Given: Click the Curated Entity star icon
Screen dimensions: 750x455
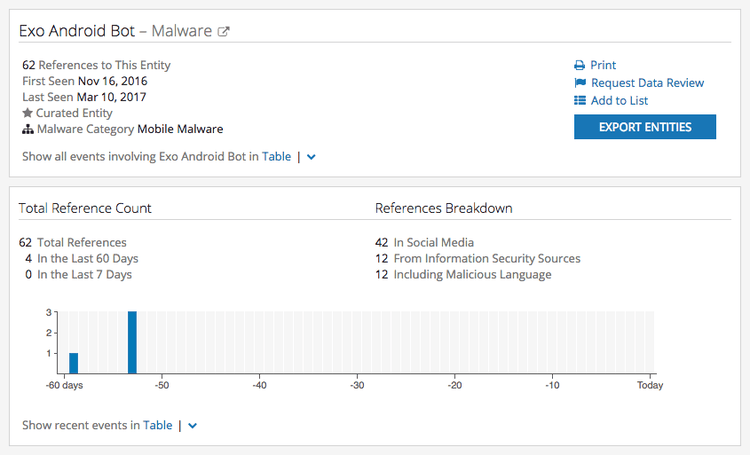Looking at the screenshot, I should [x=28, y=113].
